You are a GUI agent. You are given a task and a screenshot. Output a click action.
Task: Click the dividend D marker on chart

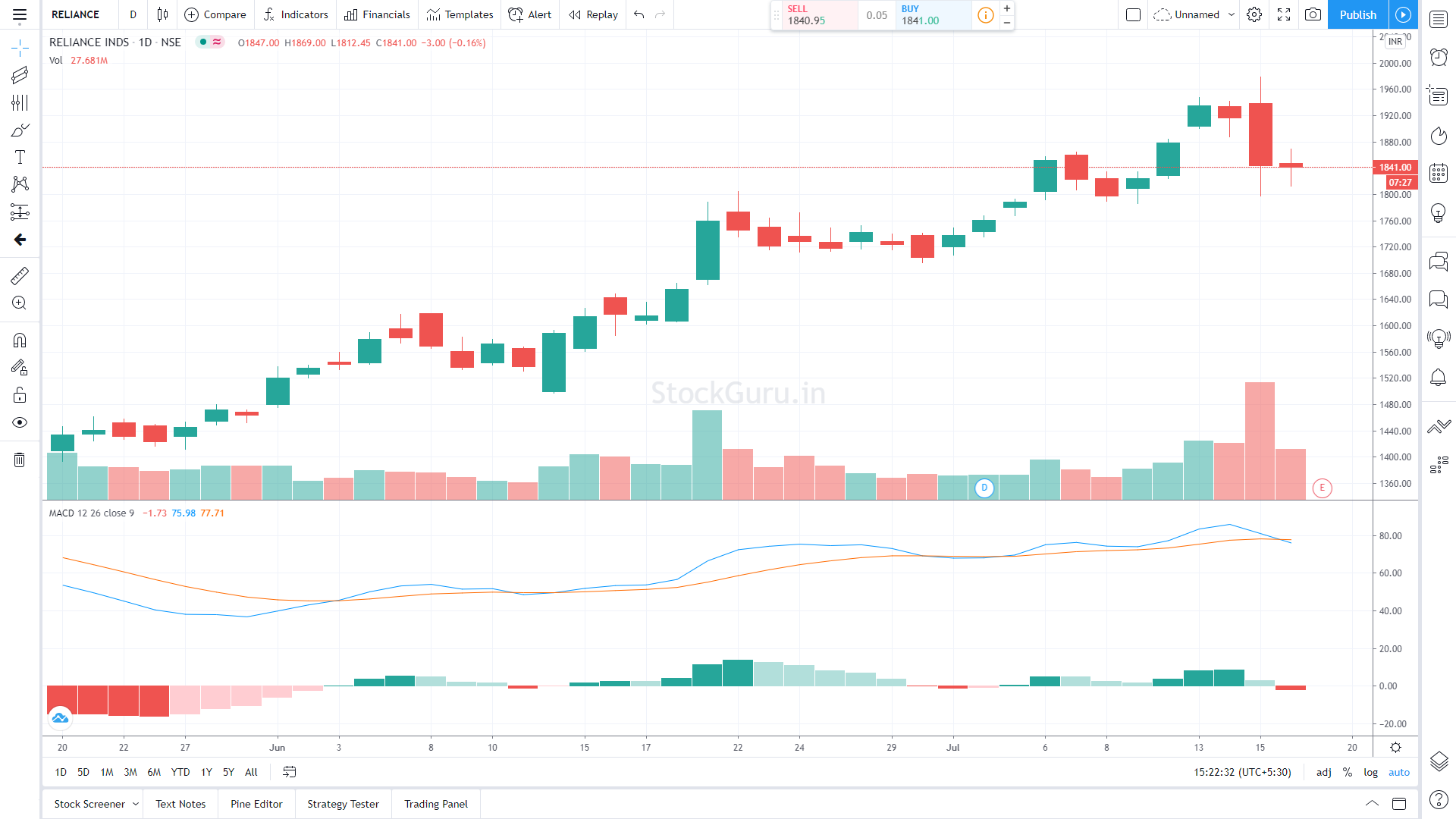984,488
